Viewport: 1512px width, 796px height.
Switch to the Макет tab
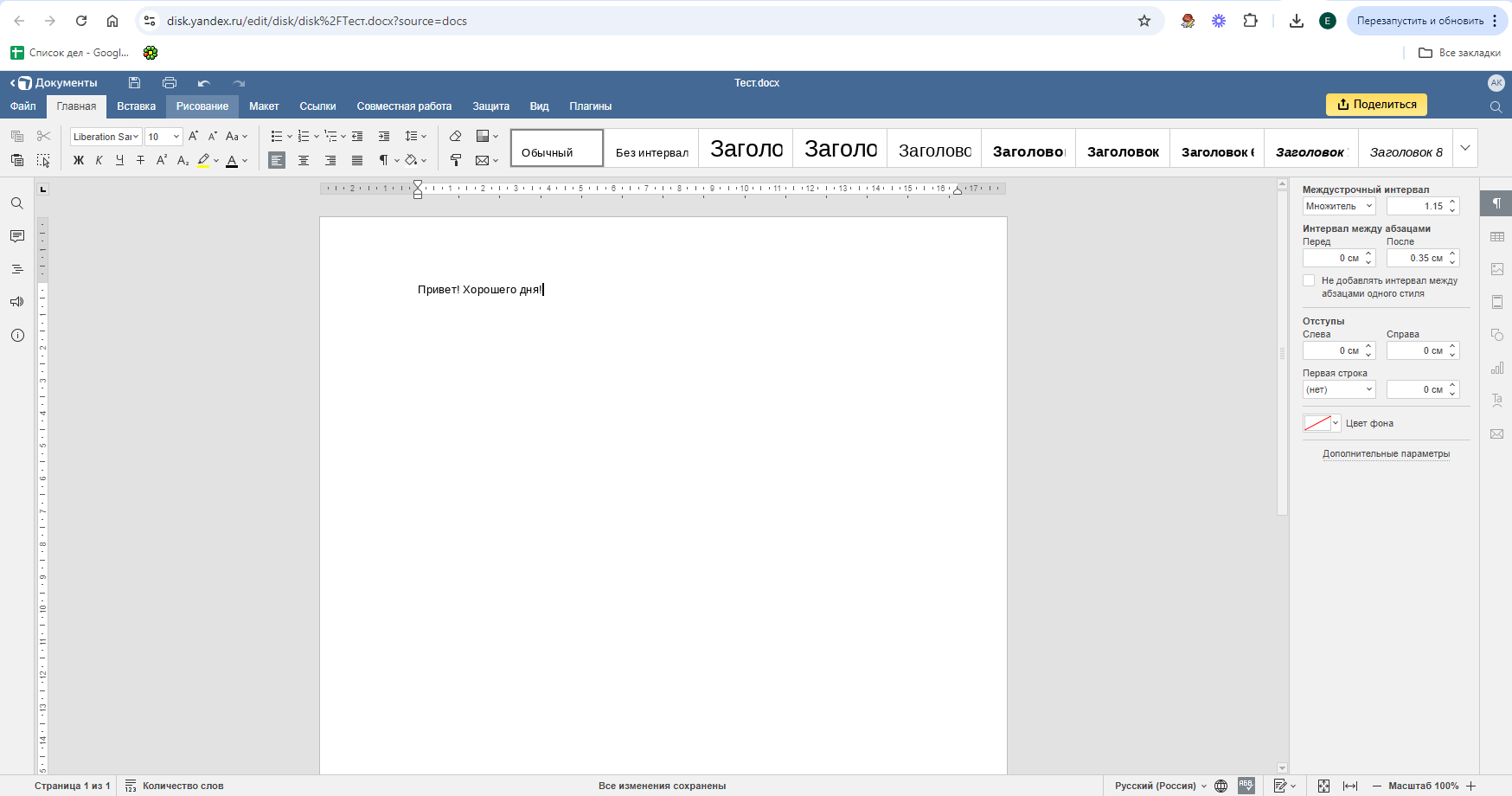[264, 106]
